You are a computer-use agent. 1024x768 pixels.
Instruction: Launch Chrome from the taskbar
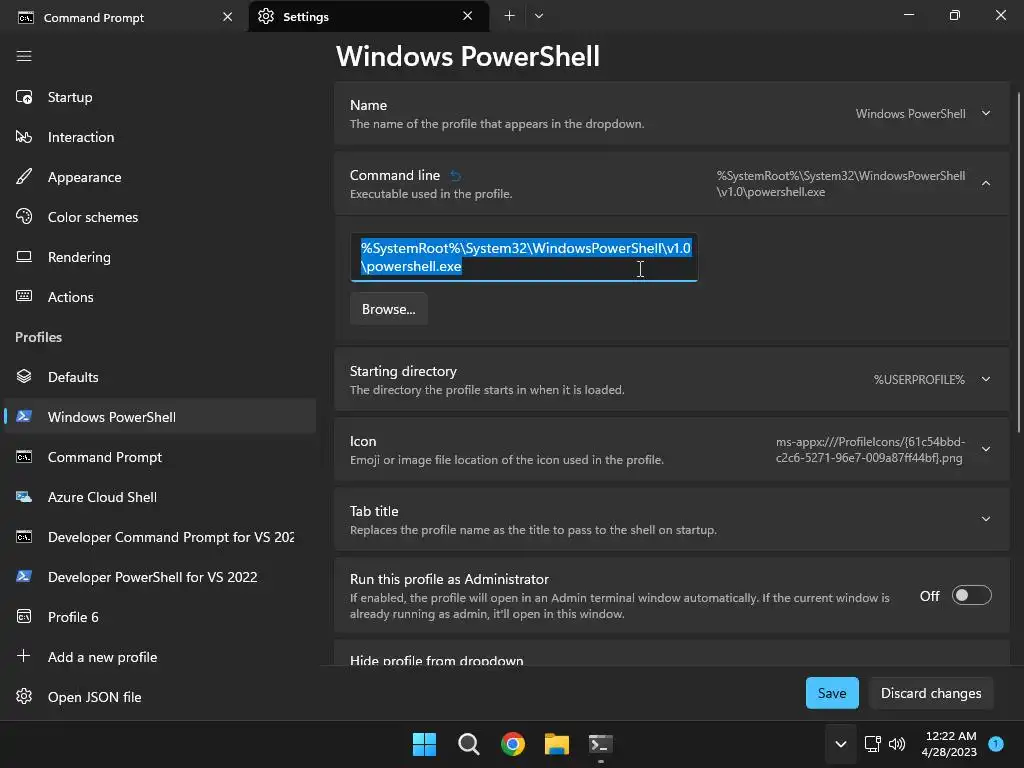coord(513,744)
